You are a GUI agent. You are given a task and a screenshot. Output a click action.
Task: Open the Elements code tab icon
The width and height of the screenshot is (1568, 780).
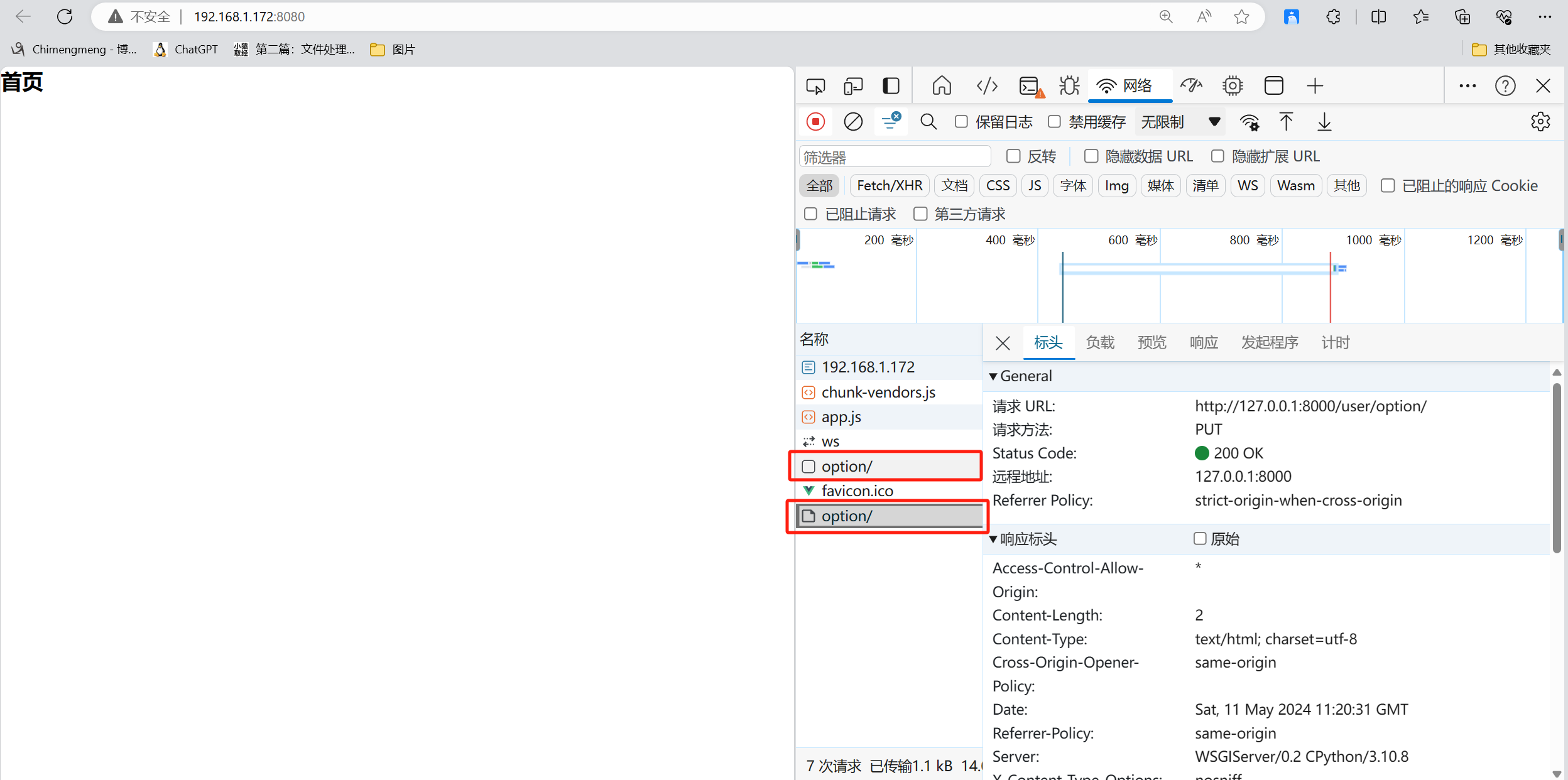(x=987, y=85)
